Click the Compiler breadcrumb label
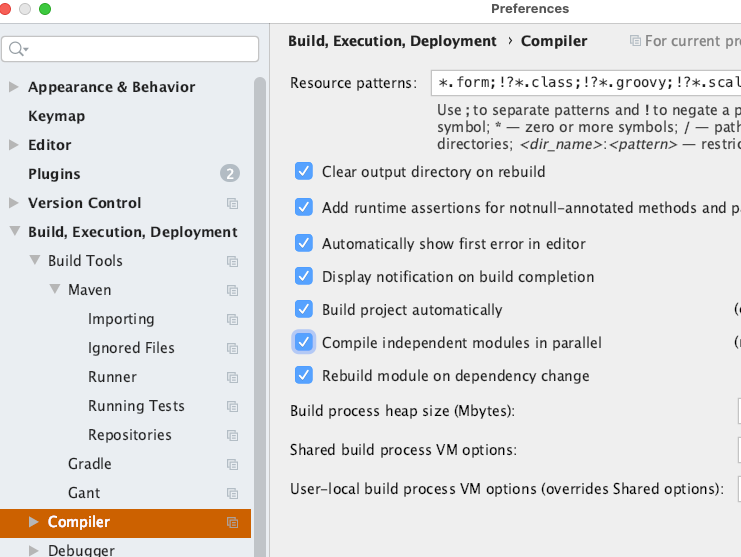 click(x=554, y=41)
